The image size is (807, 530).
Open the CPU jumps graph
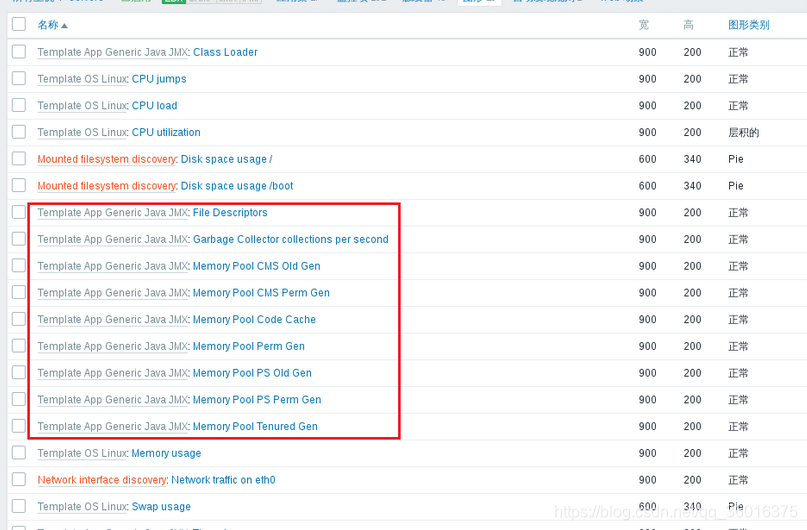(159, 79)
